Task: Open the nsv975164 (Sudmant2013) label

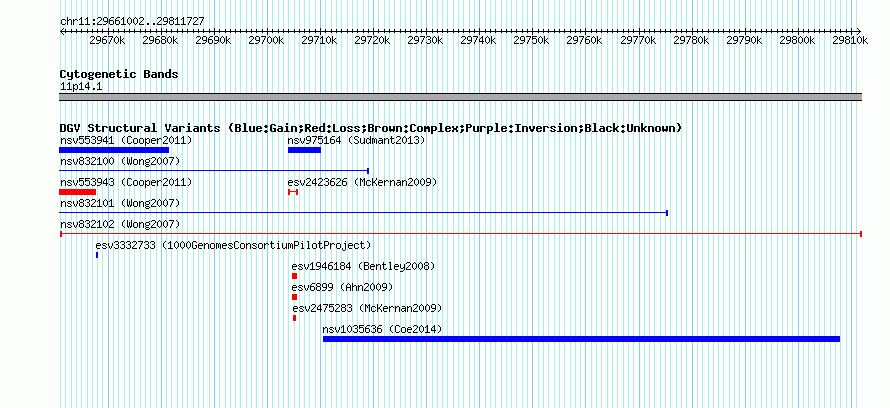Action: tap(356, 140)
